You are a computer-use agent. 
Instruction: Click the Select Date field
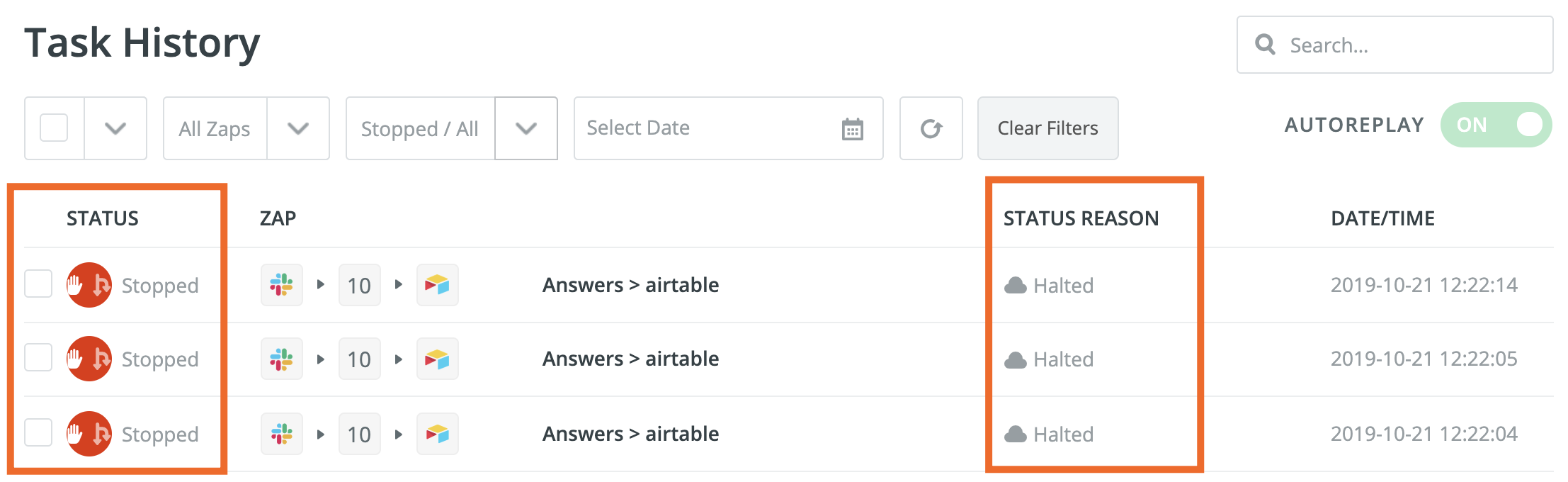(708, 128)
